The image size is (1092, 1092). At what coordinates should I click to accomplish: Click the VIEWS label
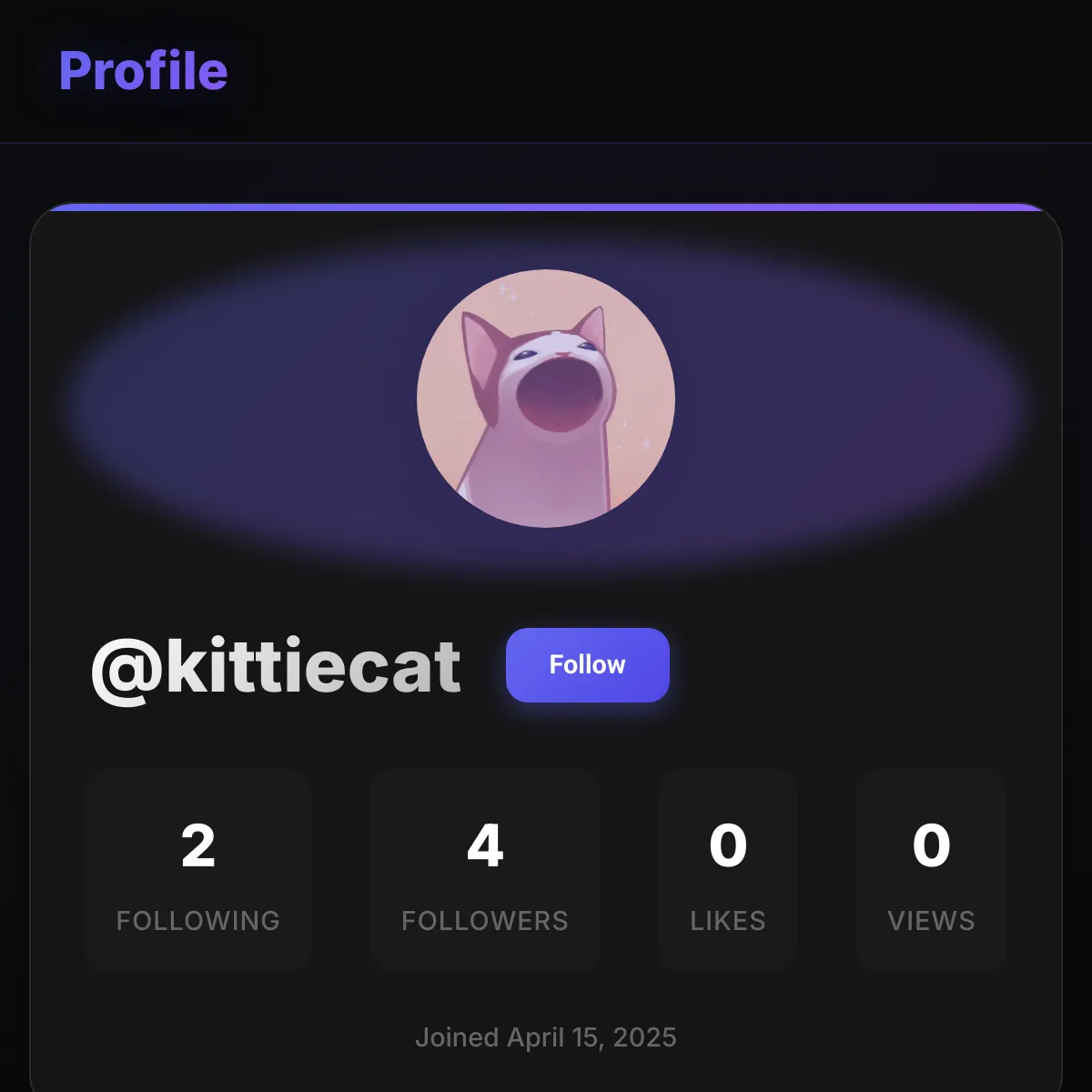click(931, 921)
